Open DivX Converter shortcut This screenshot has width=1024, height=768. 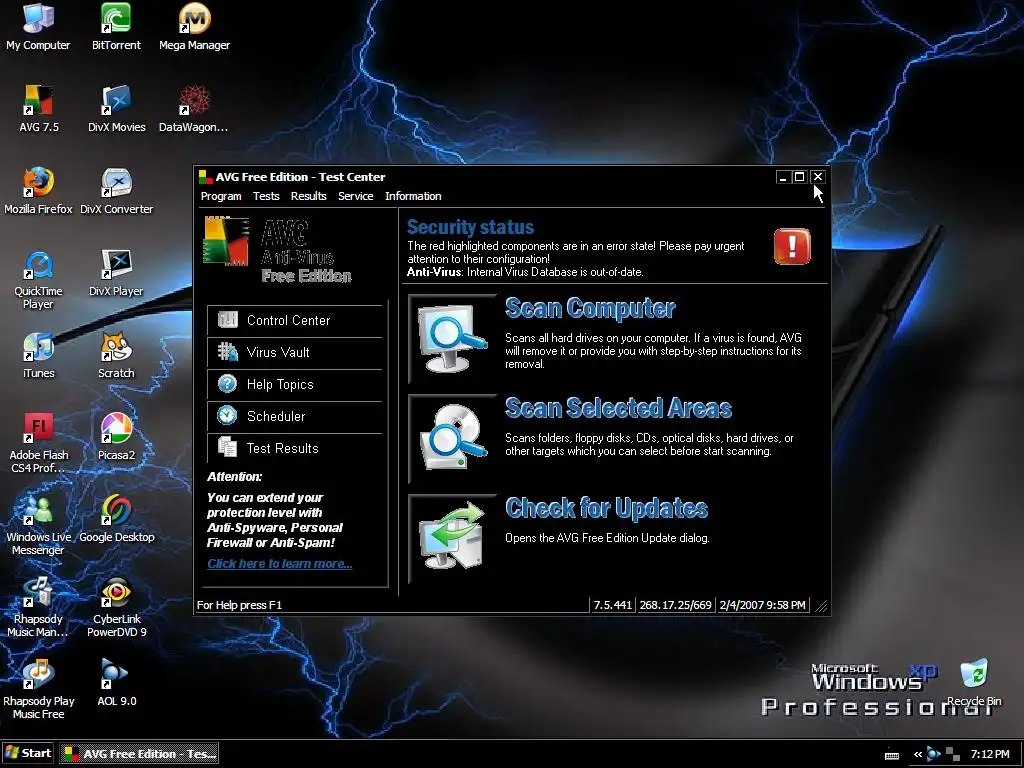click(x=117, y=191)
